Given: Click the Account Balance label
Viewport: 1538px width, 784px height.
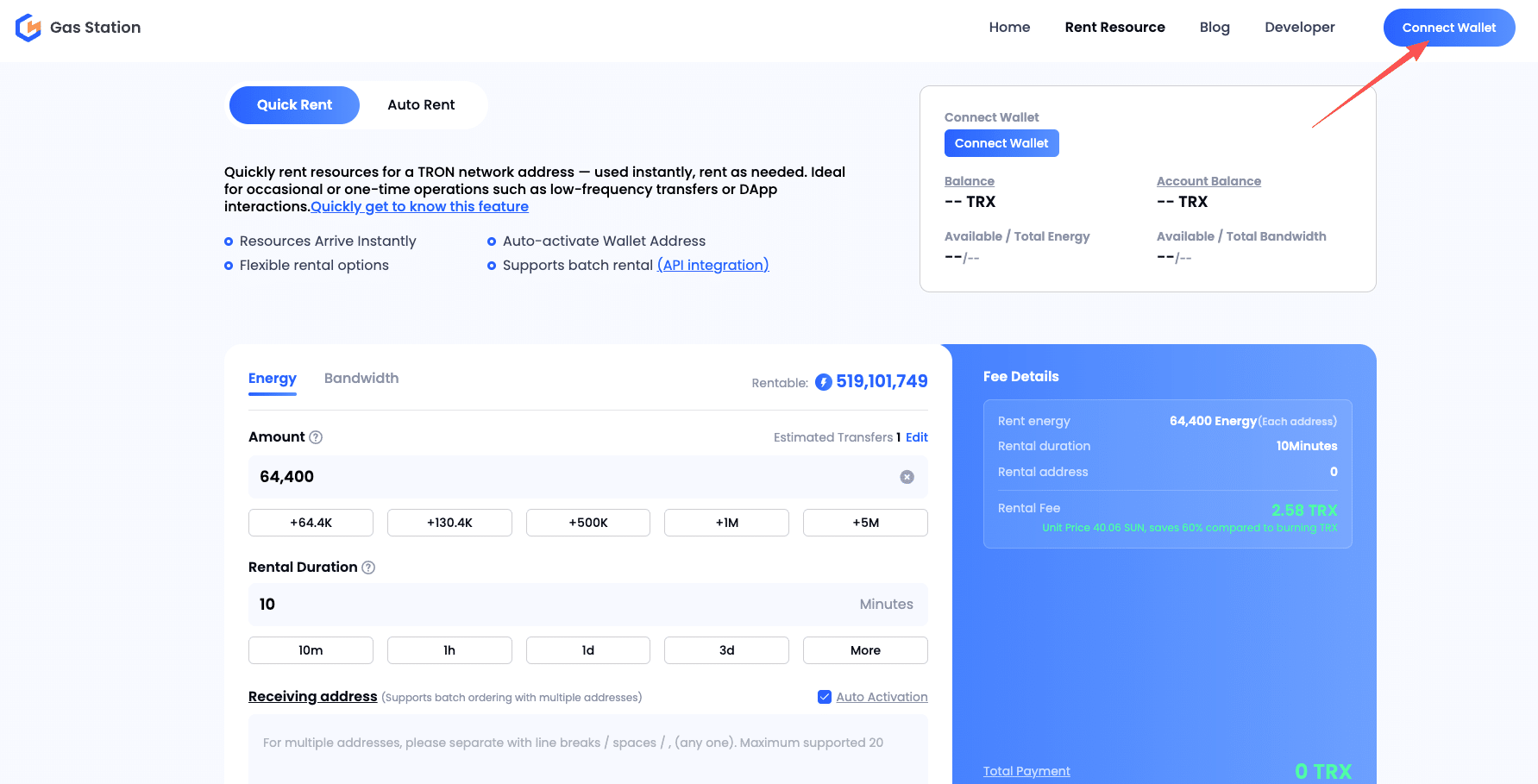Looking at the screenshot, I should tap(1208, 181).
